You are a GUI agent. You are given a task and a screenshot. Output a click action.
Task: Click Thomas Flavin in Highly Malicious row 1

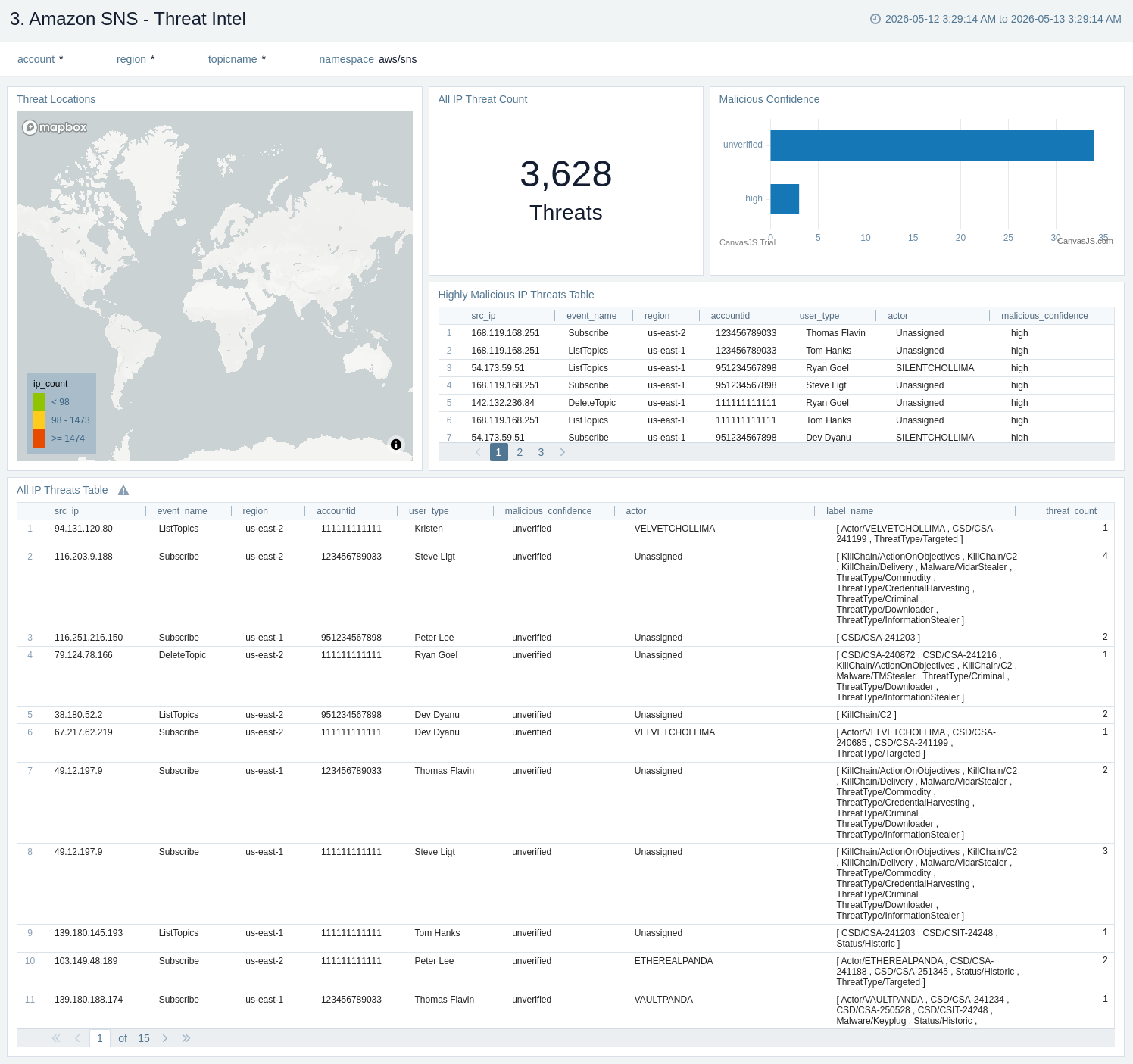[x=835, y=333]
